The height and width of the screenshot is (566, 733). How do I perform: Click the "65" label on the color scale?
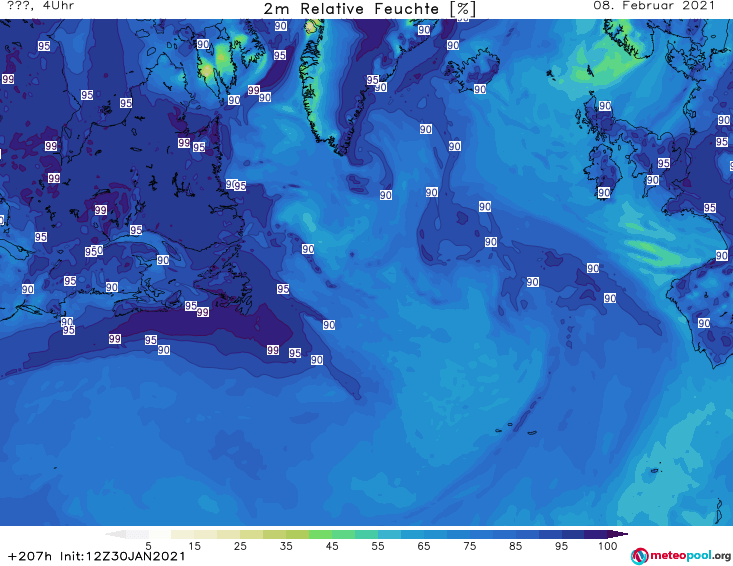pyautogui.click(x=424, y=546)
